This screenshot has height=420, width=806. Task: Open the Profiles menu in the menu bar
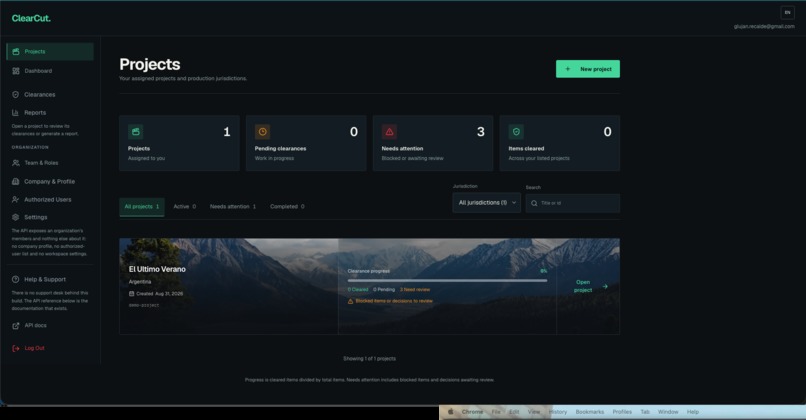622,412
